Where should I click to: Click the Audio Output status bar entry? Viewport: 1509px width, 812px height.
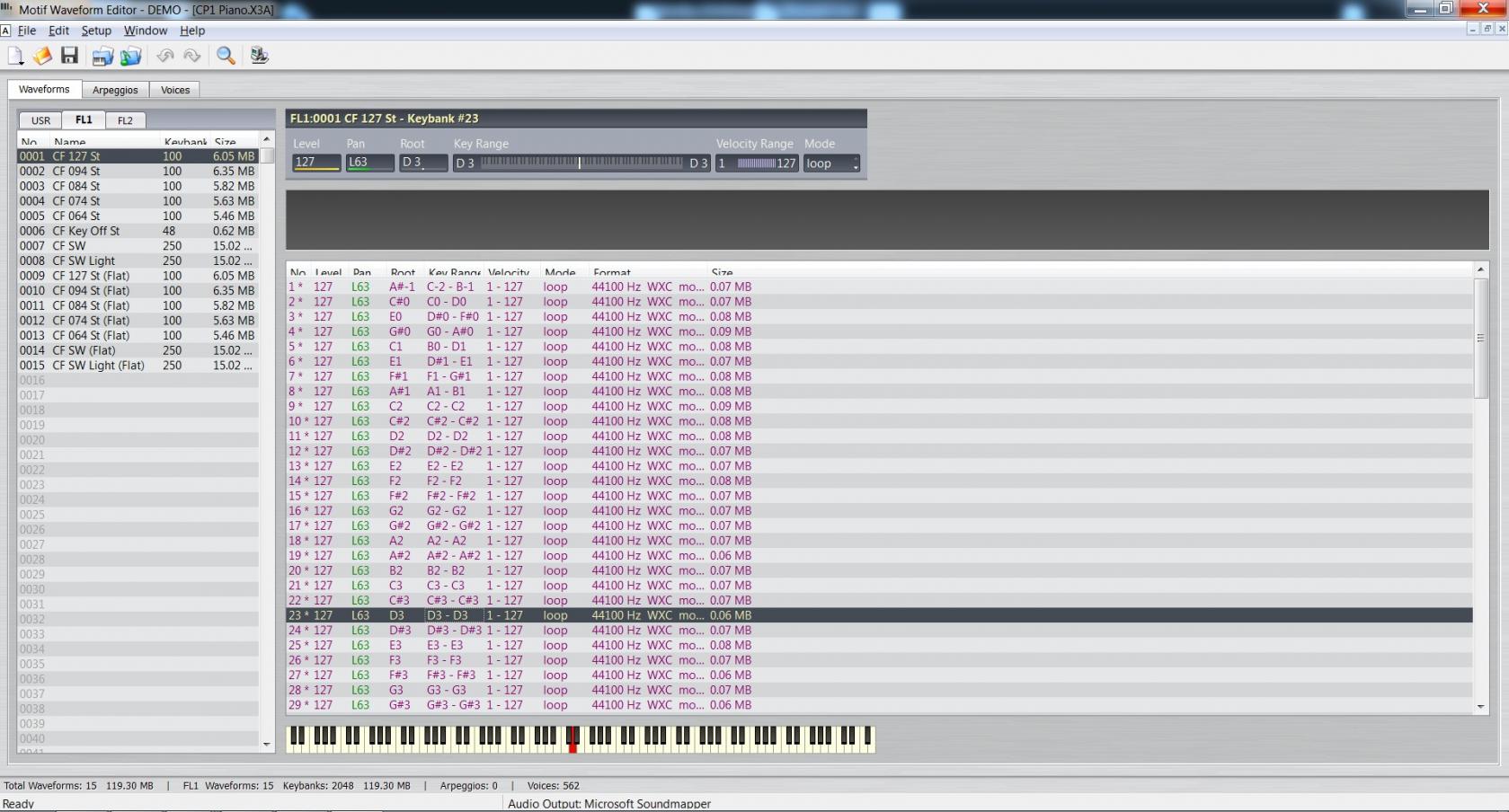coord(609,804)
